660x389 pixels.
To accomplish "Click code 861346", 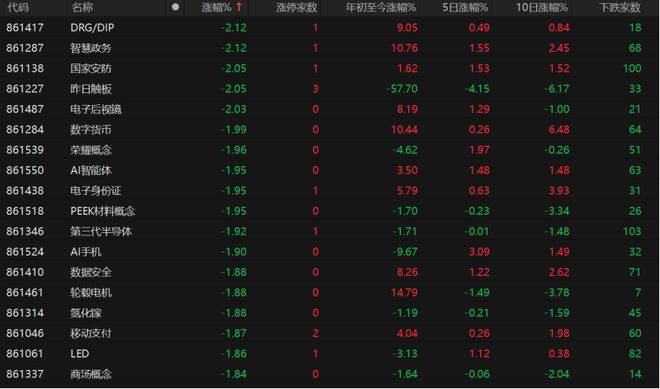I will pyautogui.click(x=25, y=232).
